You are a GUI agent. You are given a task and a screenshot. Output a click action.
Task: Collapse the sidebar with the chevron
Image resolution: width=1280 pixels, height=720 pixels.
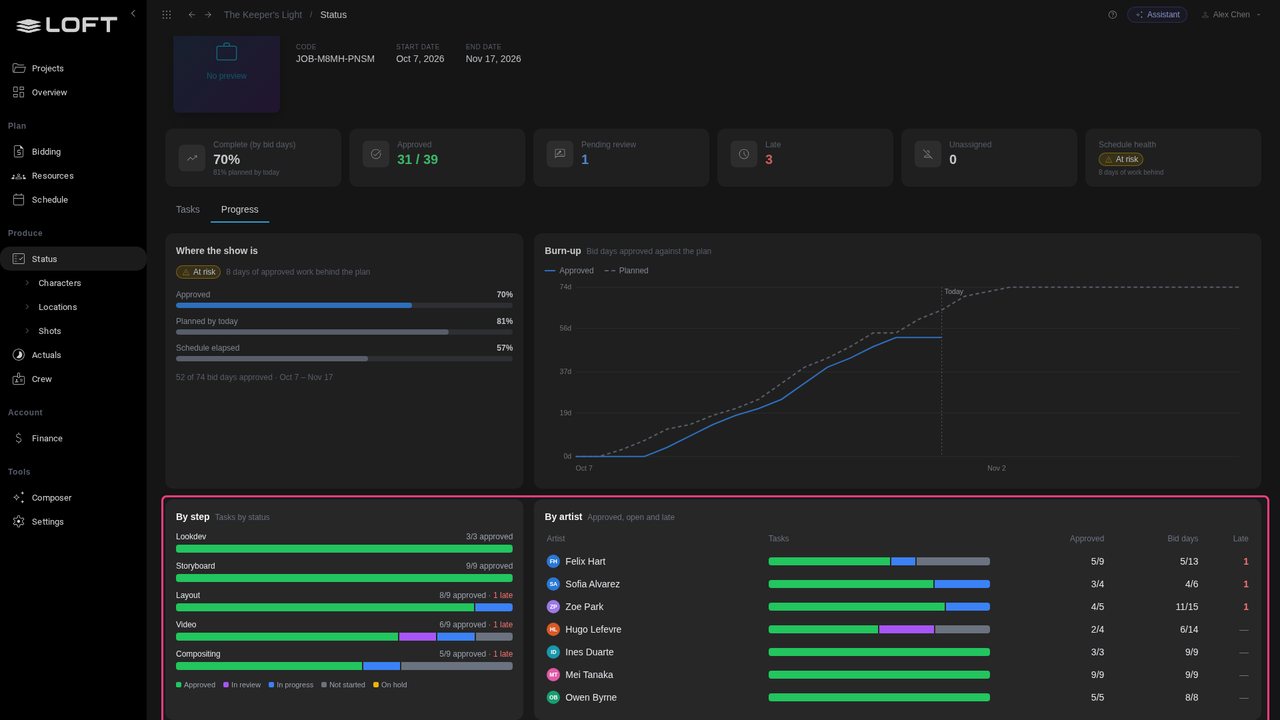pyautogui.click(x=133, y=13)
